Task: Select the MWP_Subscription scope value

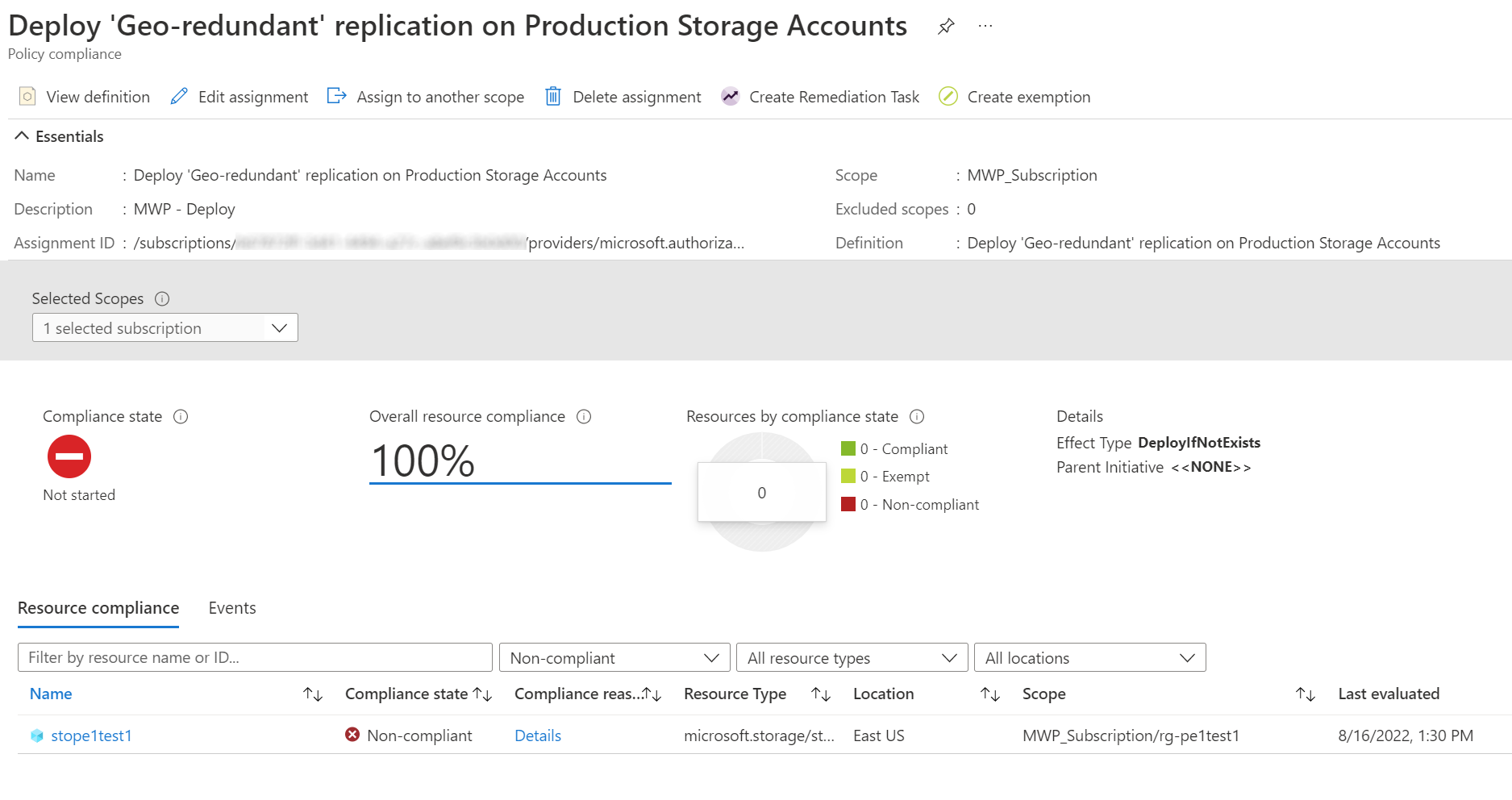Action: (x=1032, y=175)
